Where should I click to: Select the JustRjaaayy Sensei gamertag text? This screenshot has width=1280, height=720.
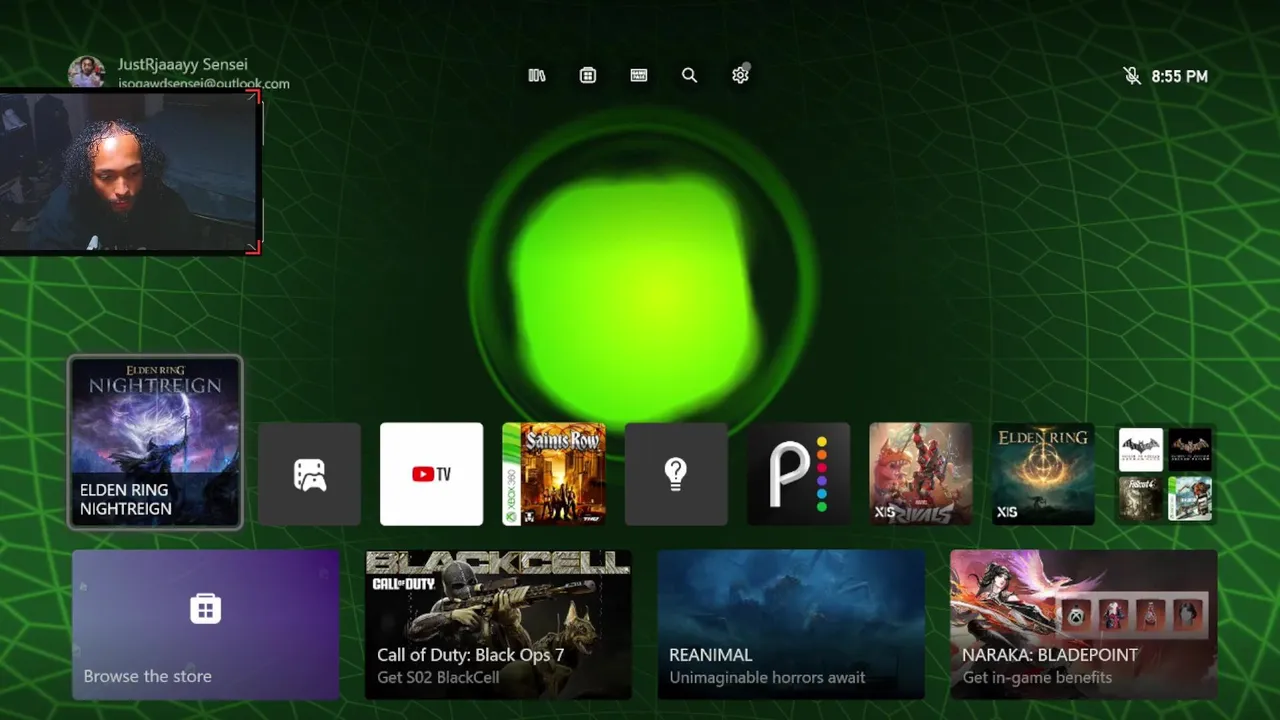[183, 64]
